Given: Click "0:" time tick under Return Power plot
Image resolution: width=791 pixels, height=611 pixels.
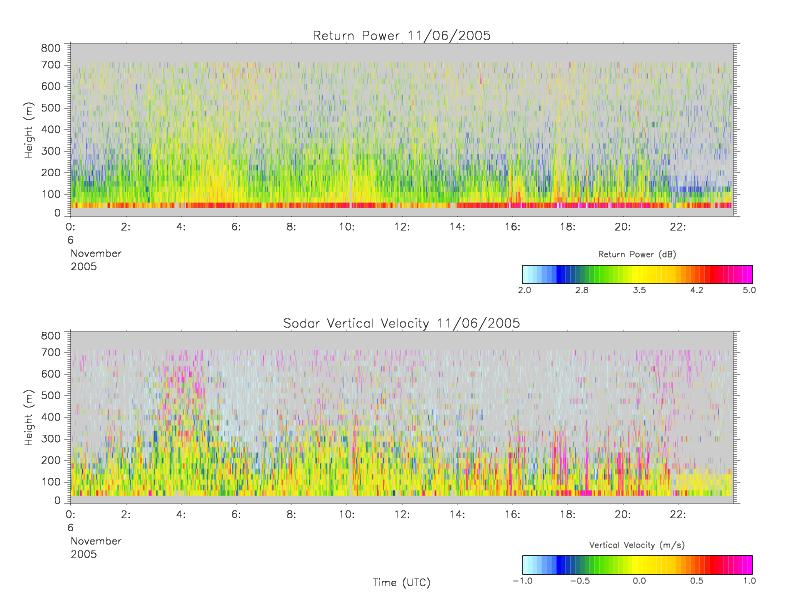Looking at the screenshot, I should click(70, 227).
